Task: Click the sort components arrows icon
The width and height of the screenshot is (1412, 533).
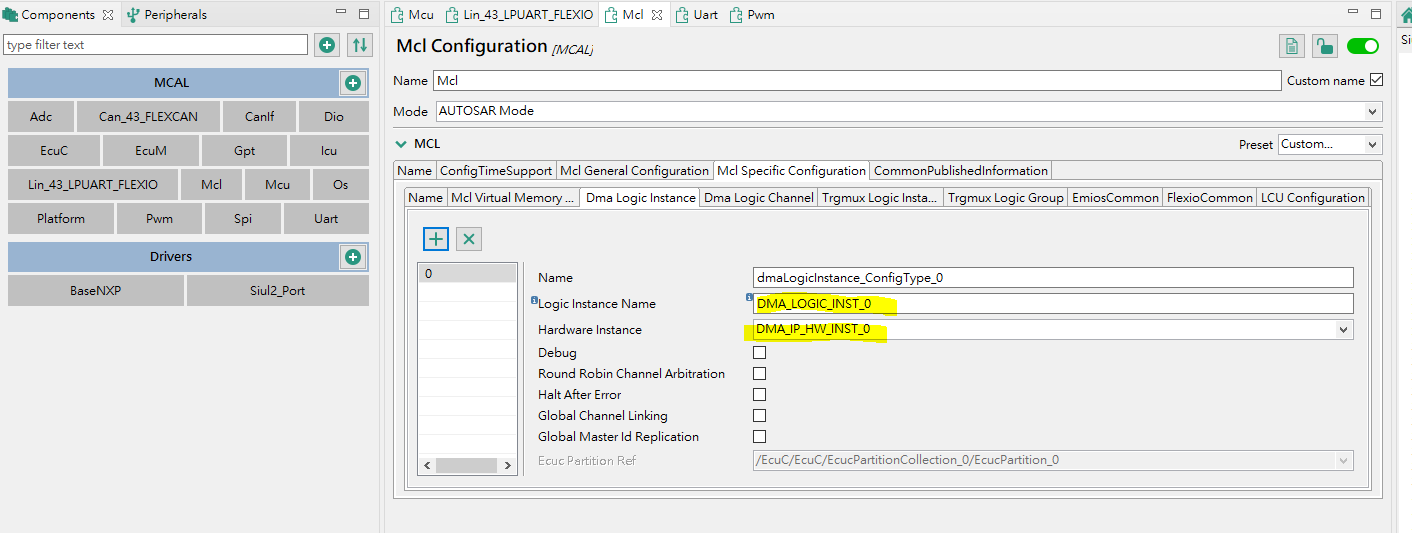Action: (360, 45)
